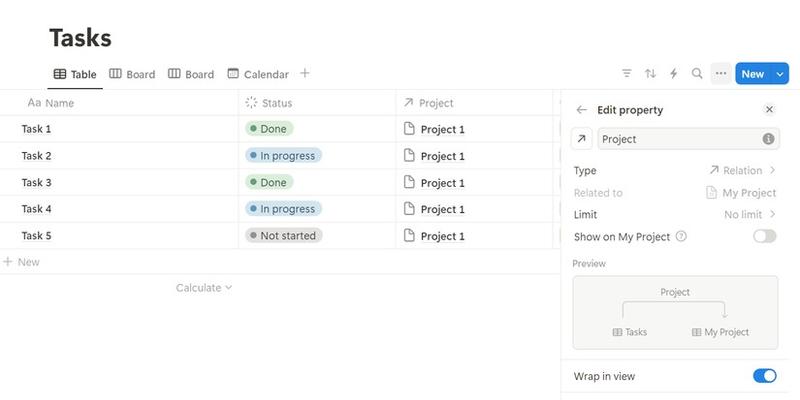Click the blue New button

[x=753, y=74]
